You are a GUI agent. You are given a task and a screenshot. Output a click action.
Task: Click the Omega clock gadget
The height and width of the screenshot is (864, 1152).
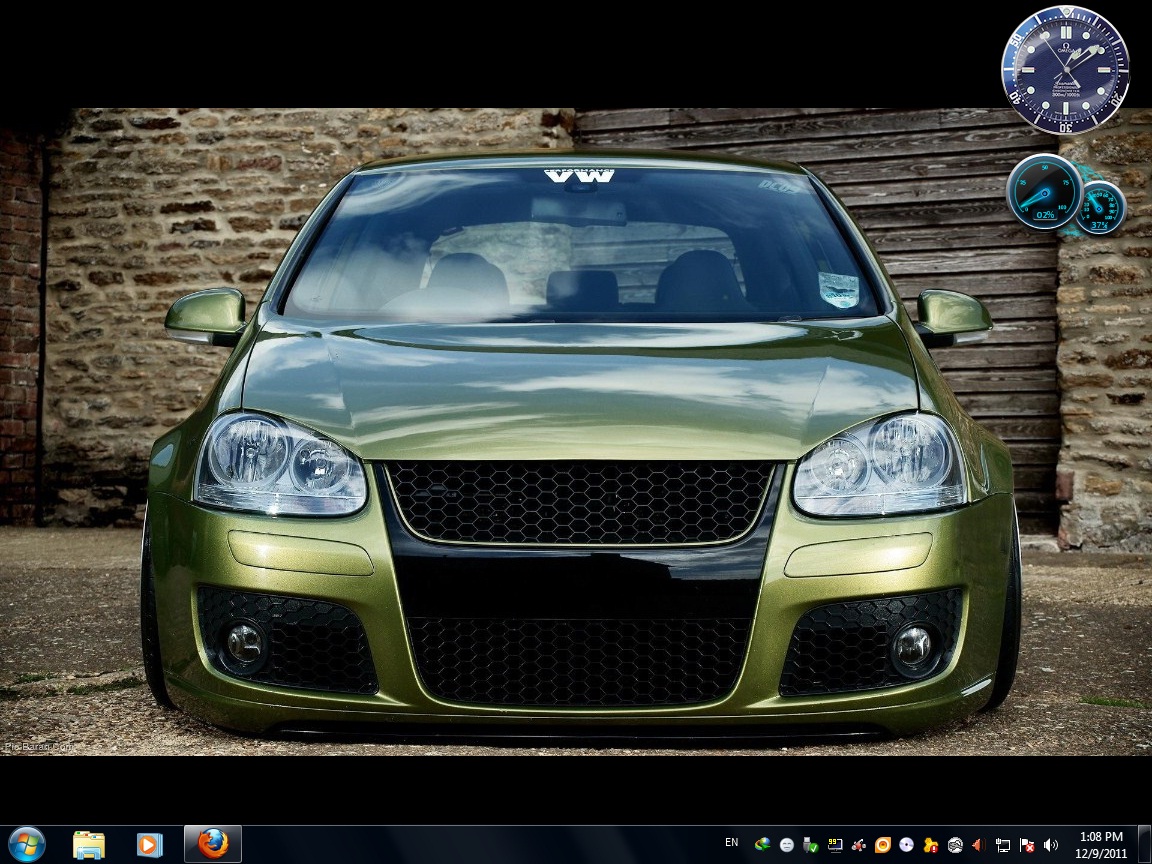click(1065, 70)
